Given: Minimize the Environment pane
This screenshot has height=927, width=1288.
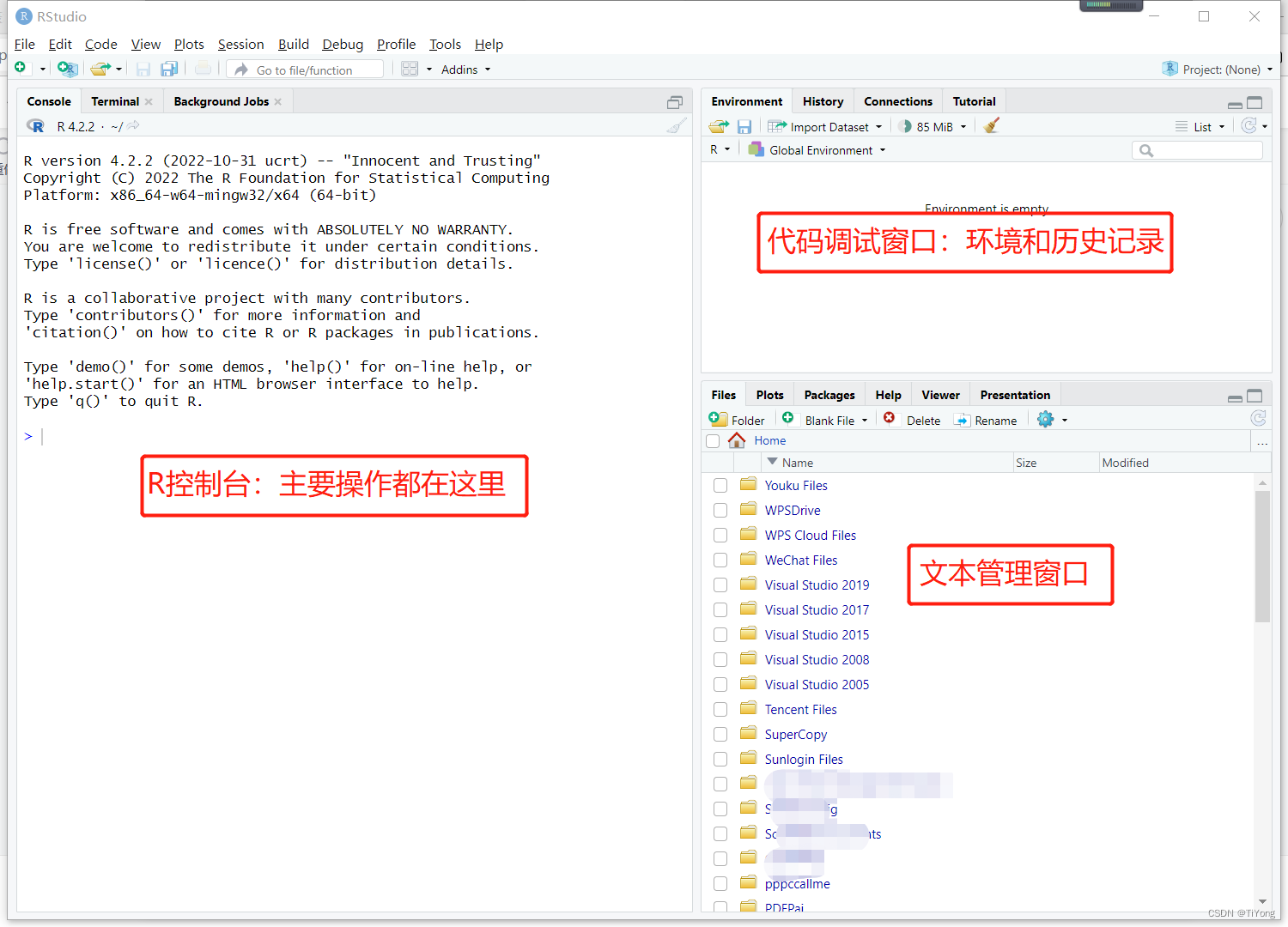Looking at the screenshot, I should tap(1235, 104).
